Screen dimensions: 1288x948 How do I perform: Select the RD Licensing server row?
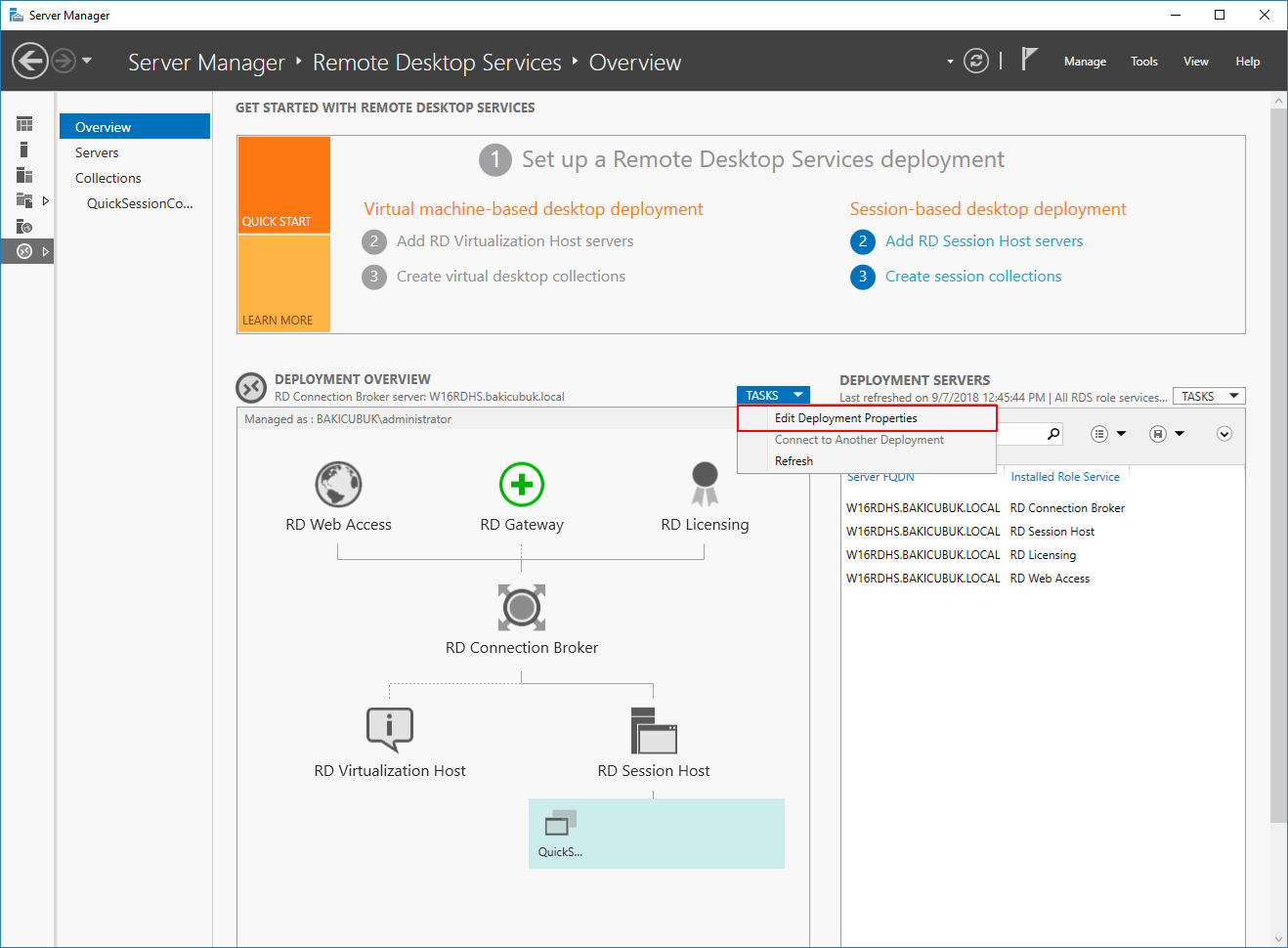(x=1042, y=555)
